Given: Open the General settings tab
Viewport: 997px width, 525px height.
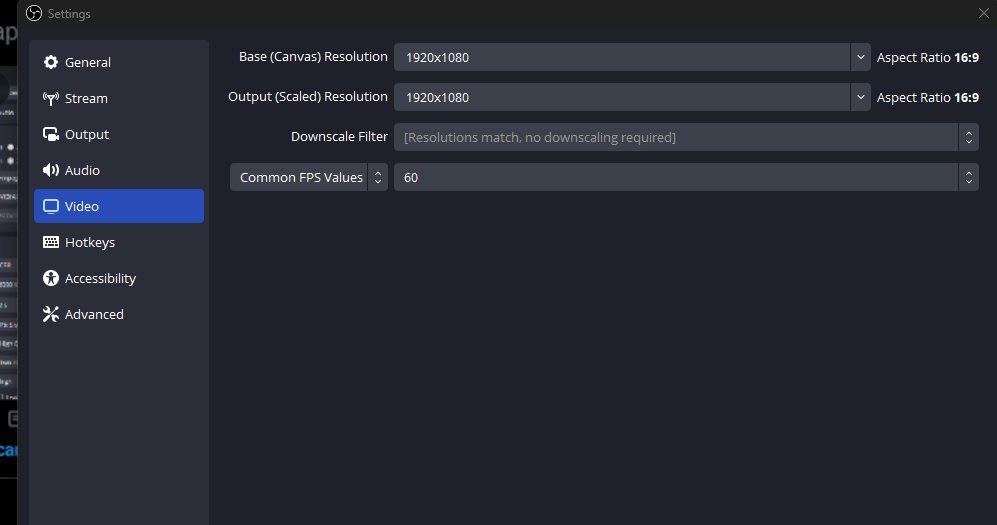Looking at the screenshot, I should [119, 62].
